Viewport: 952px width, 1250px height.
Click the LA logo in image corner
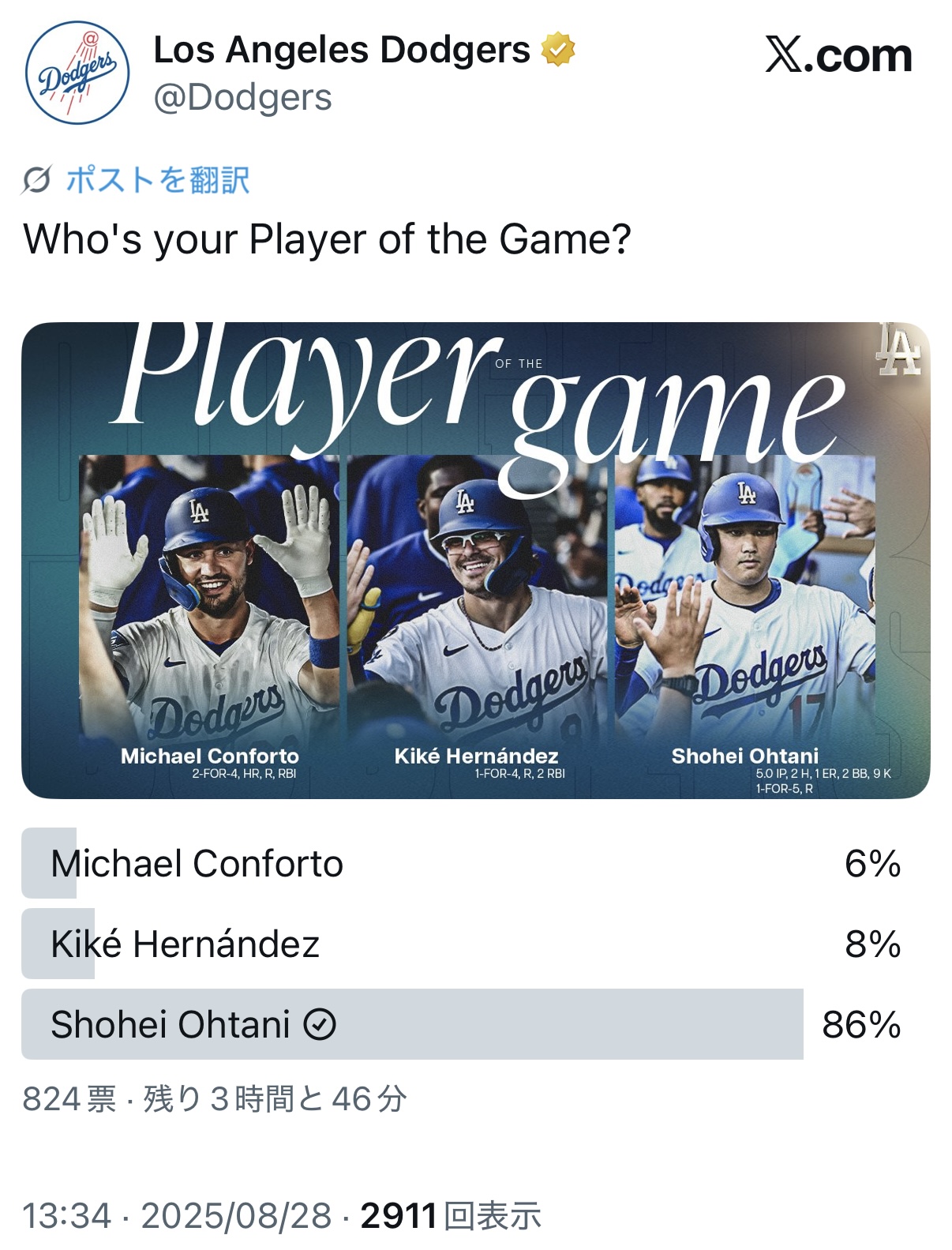pos(900,349)
